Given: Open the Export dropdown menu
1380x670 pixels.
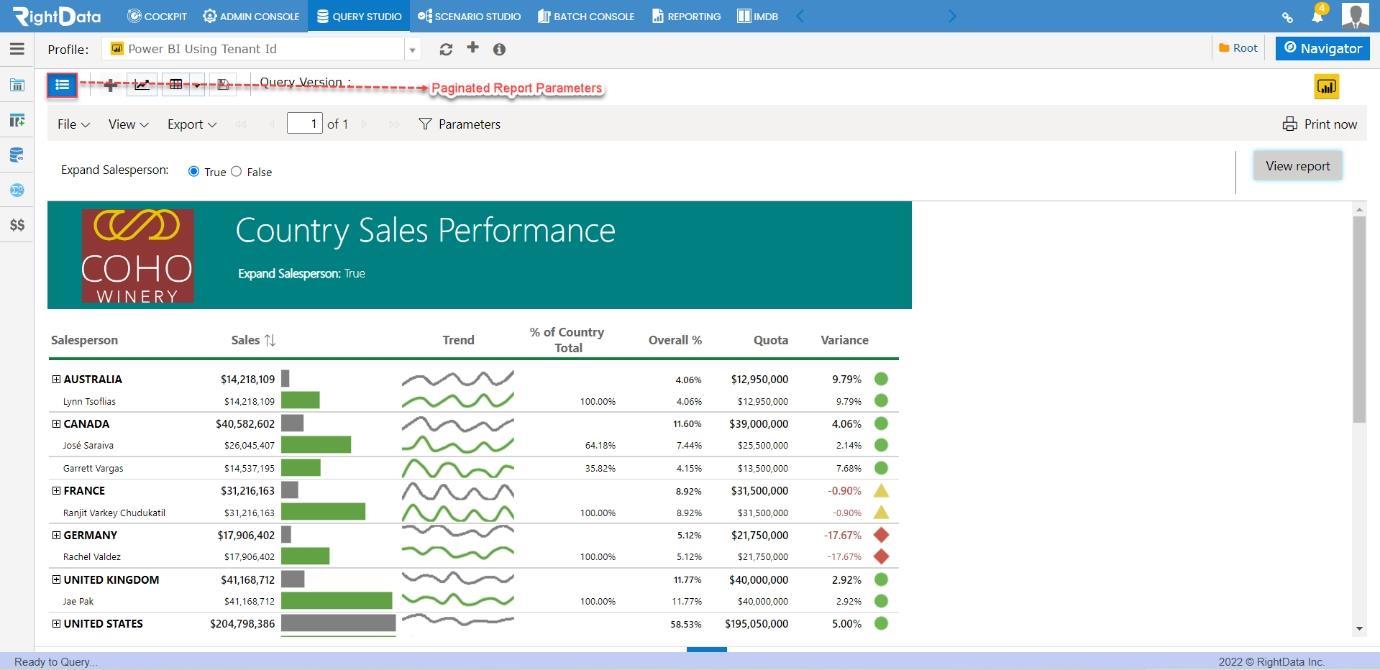Looking at the screenshot, I should pos(192,124).
